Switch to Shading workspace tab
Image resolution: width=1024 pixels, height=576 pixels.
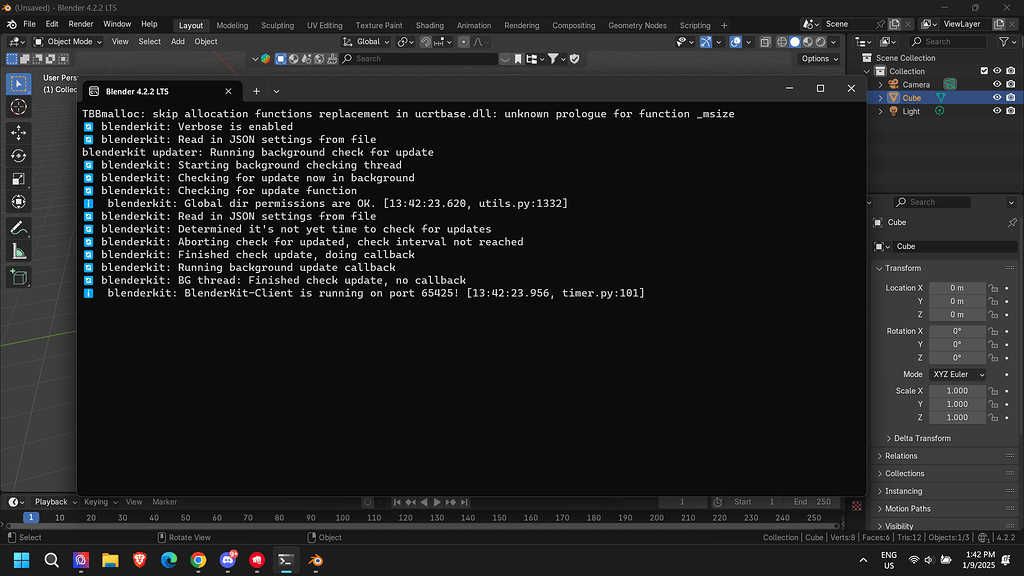click(x=430, y=25)
